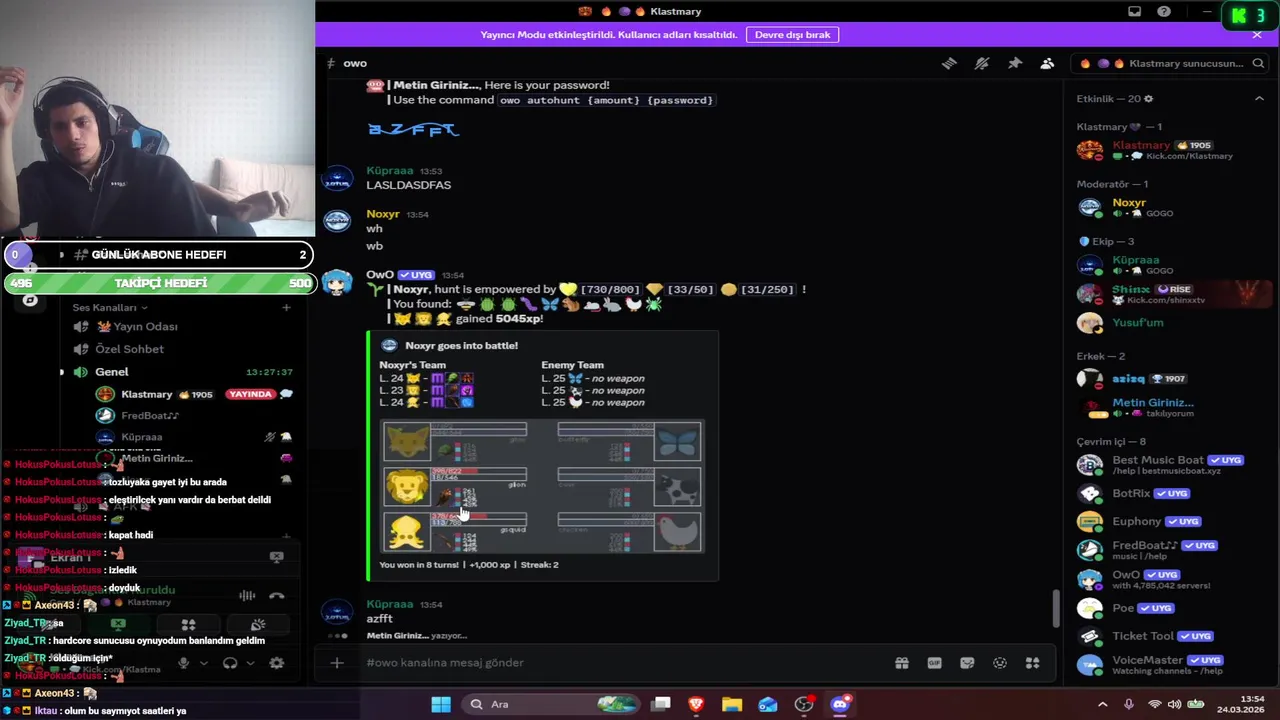This screenshot has width=1280, height=720.
Task: Click Noxyr author name at 13:54
Action: tap(383, 214)
